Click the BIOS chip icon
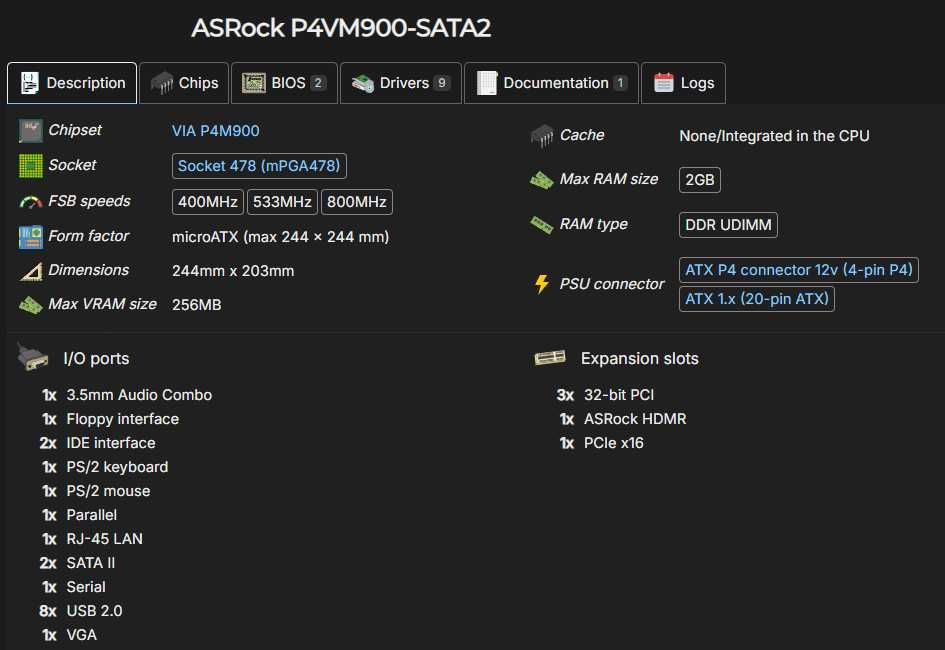This screenshot has height=650, width=945. click(x=254, y=83)
